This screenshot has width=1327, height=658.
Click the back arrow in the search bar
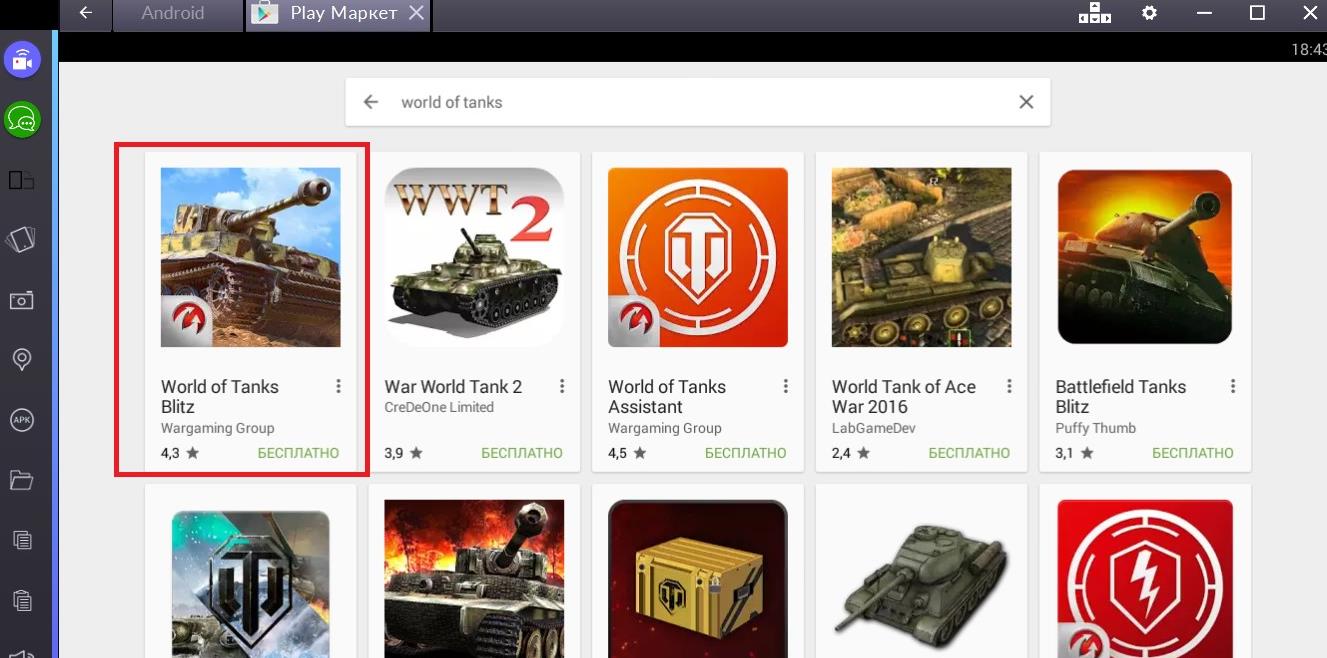[x=371, y=102]
